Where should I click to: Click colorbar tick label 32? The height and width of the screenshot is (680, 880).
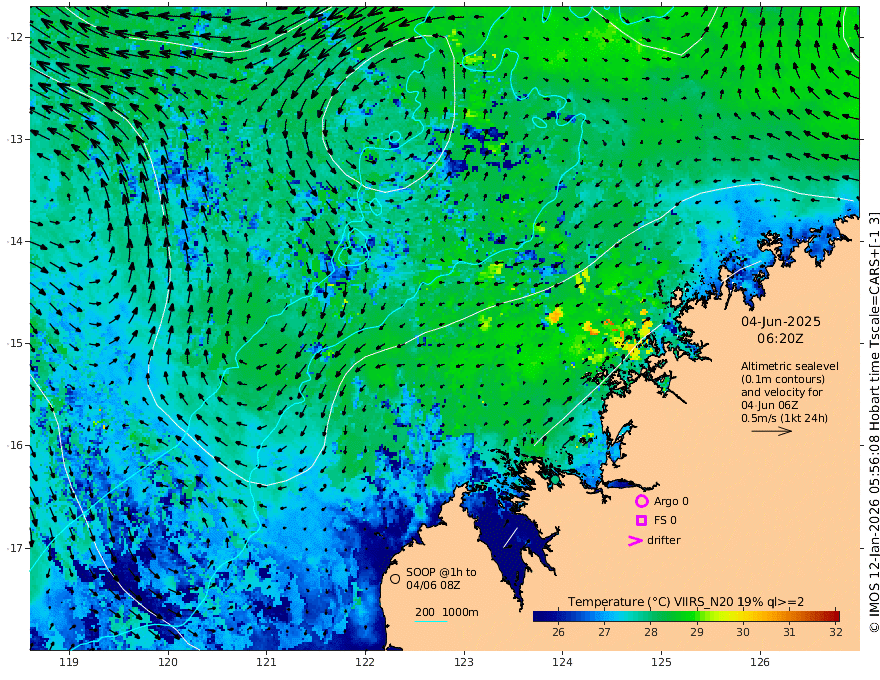(x=835, y=632)
